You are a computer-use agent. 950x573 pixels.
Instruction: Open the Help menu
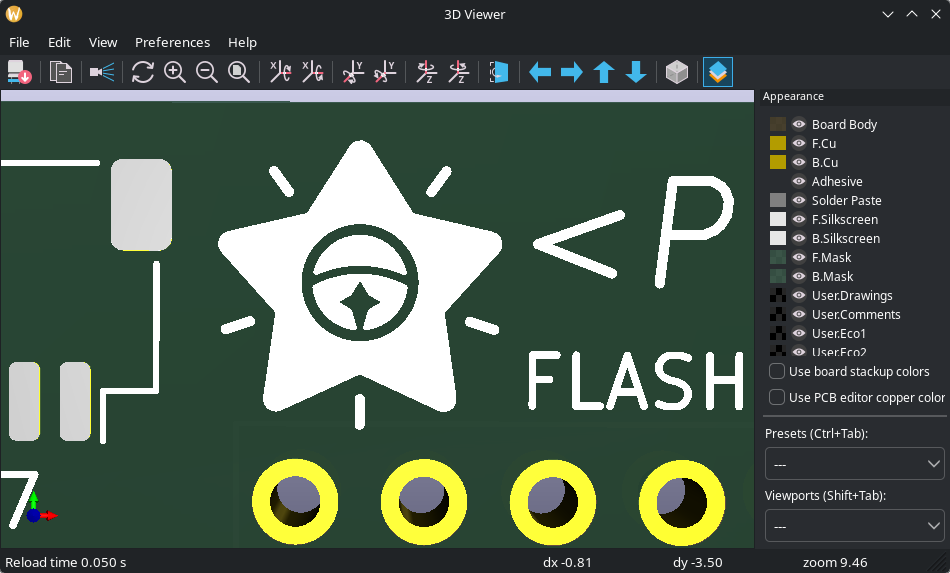click(x=242, y=42)
